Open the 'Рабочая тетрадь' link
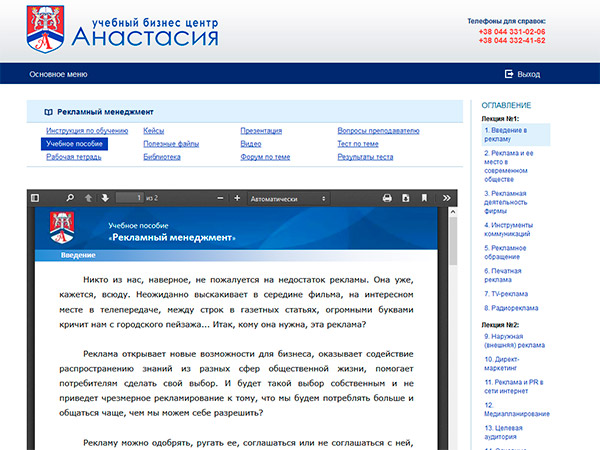The width and height of the screenshot is (600, 450). [x=74, y=157]
